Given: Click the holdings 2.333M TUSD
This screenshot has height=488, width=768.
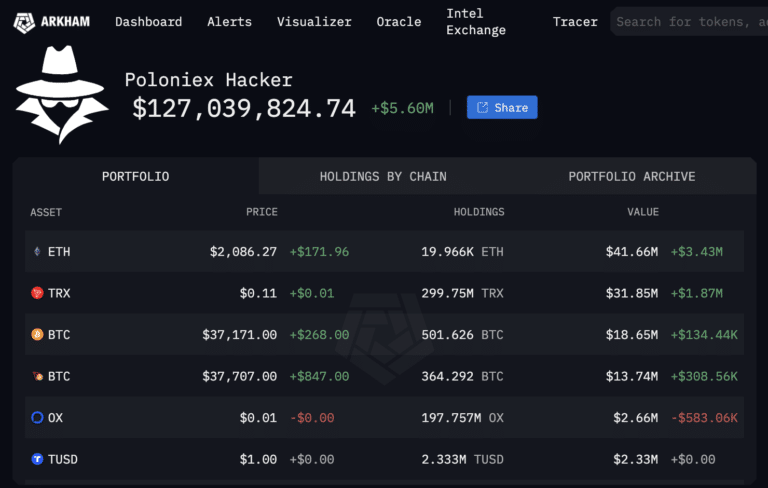Looking at the screenshot, I should (462, 459).
